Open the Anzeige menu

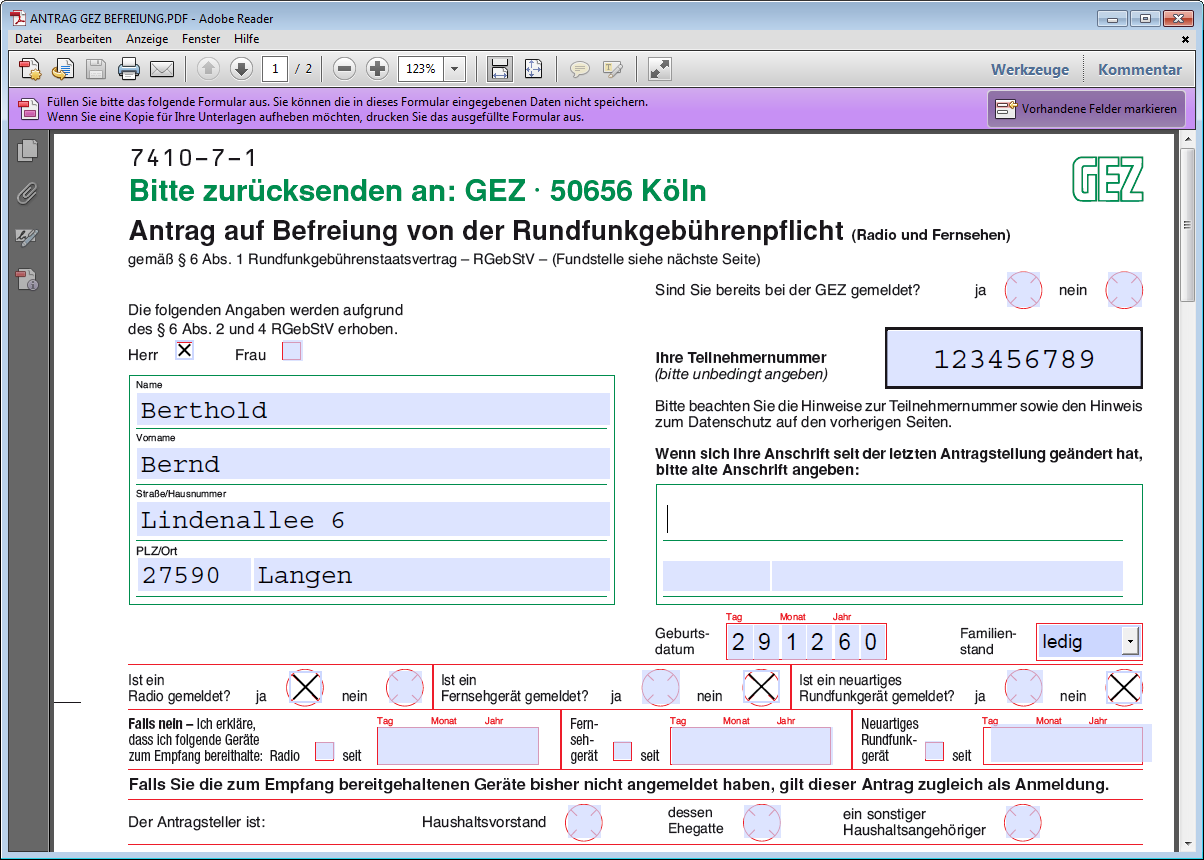[x=147, y=39]
